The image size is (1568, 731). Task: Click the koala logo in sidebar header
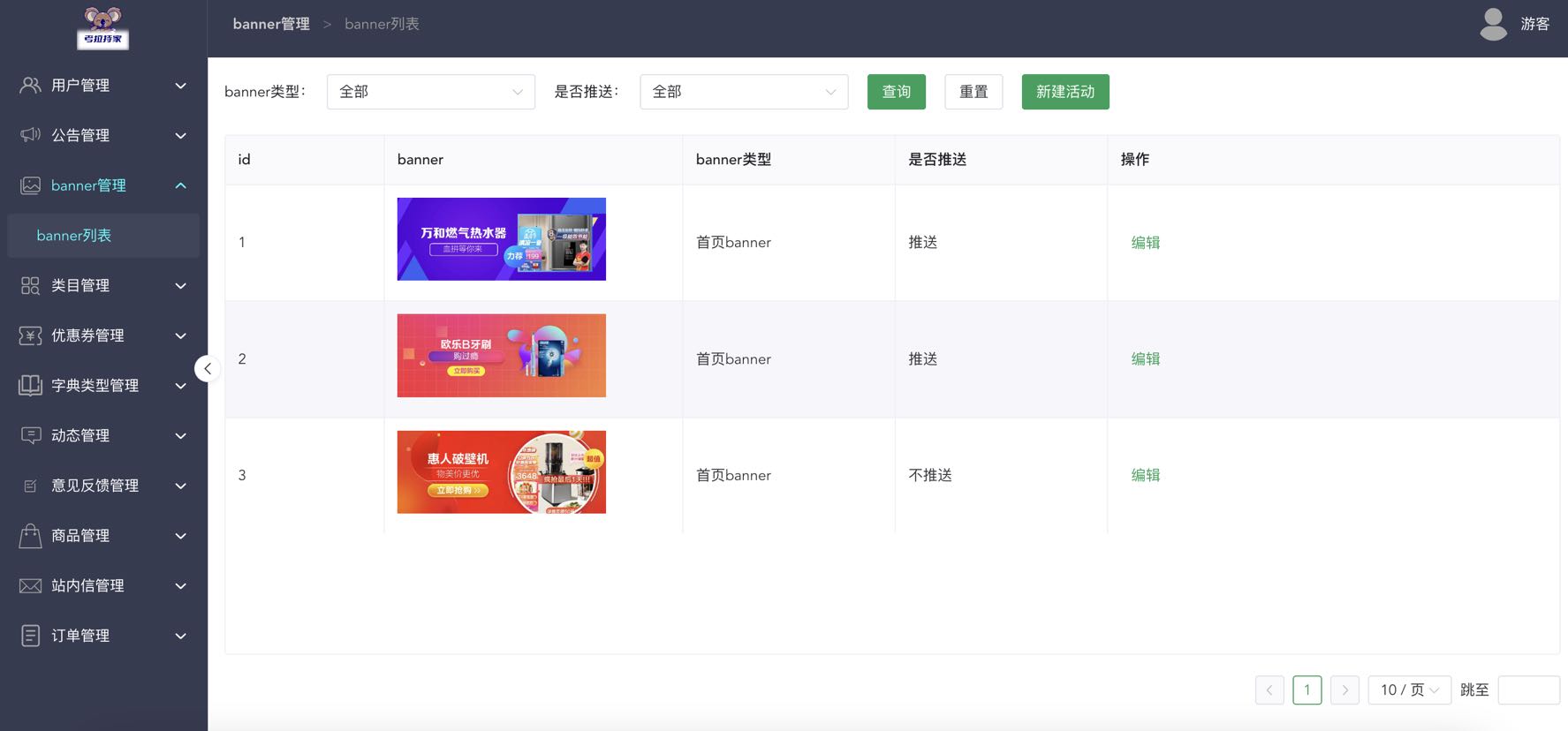103,27
